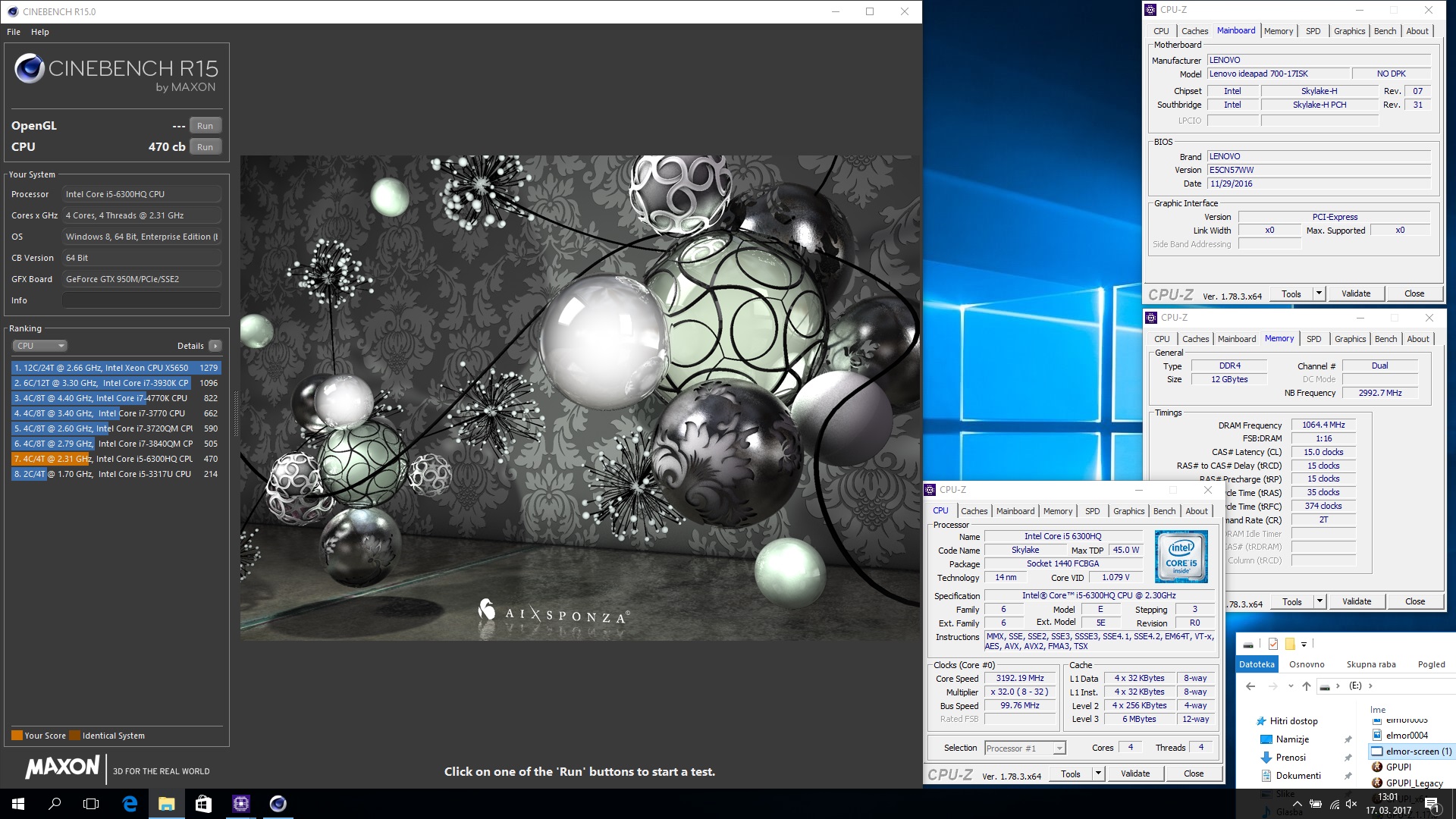The width and height of the screenshot is (1456, 819).
Task: Switch to Bench tab in front CPU-Z window
Action: (1164, 511)
